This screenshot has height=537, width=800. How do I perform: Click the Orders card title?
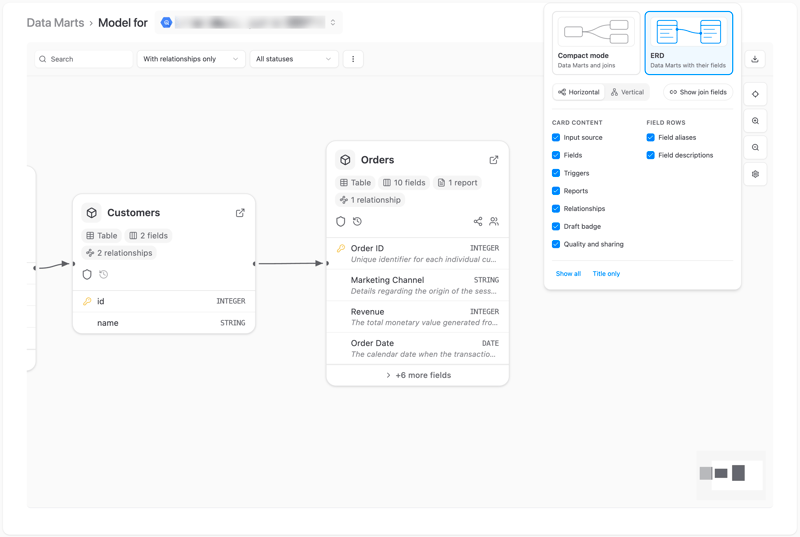pos(378,160)
